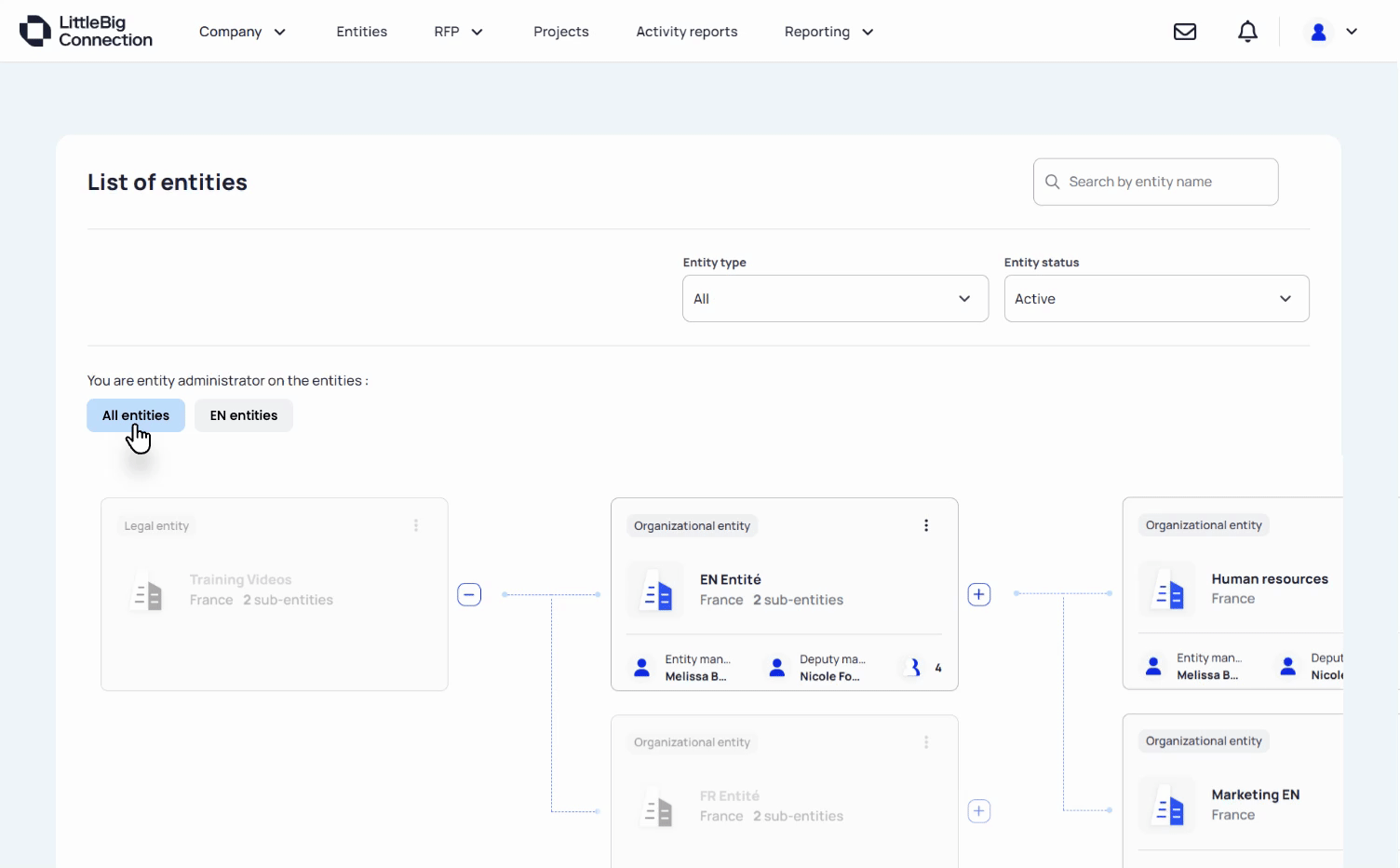Click the members count icon on EN Entité

click(x=915, y=667)
